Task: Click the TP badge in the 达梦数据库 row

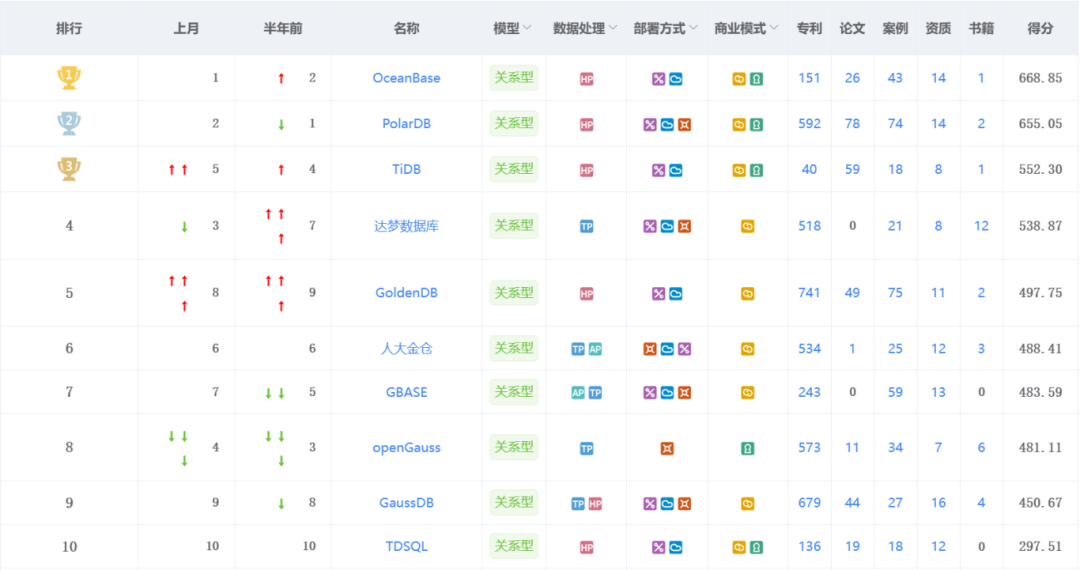Action: click(x=586, y=226)
